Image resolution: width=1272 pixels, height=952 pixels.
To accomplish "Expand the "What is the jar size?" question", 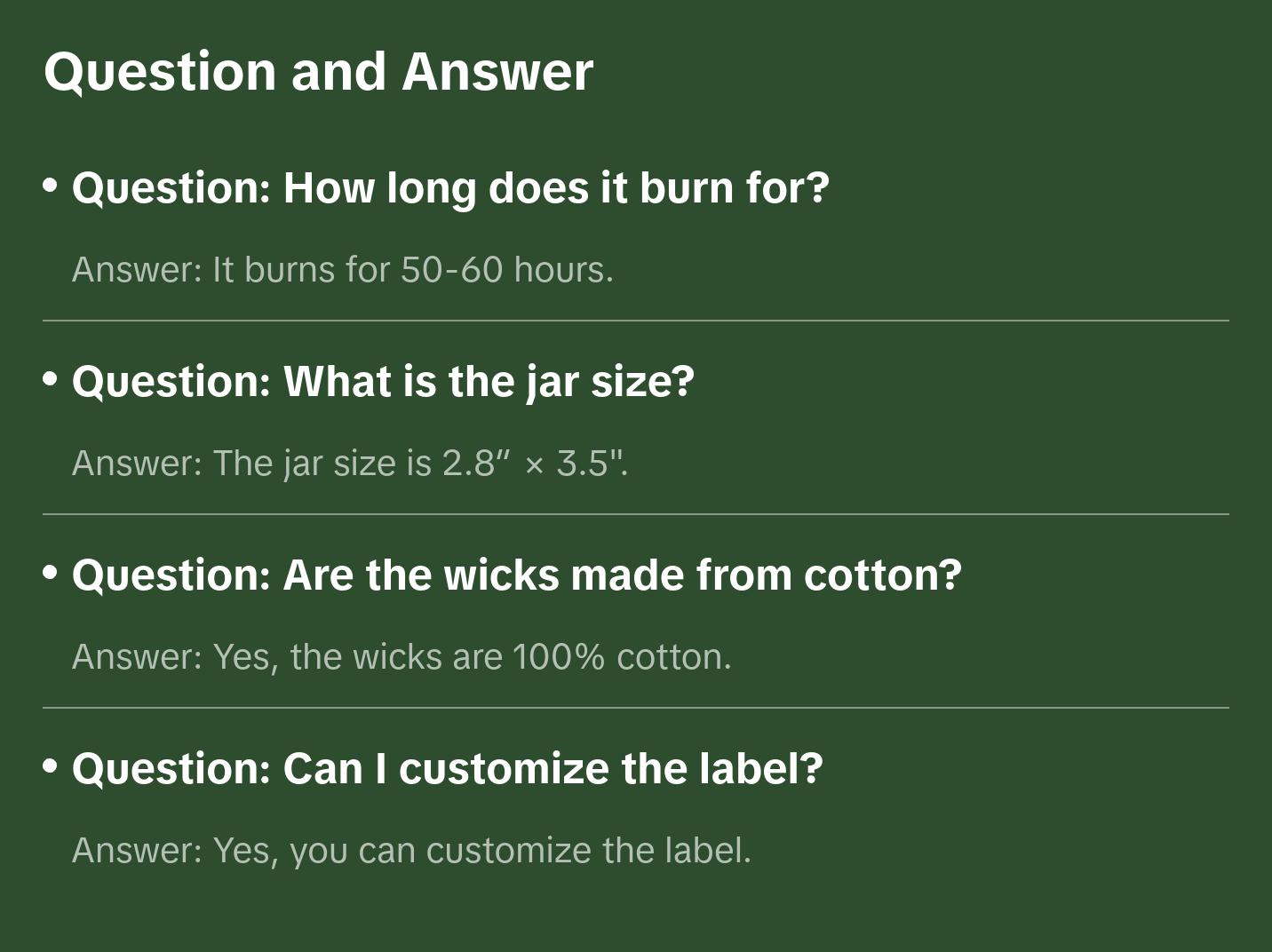I will coord(383,382).
